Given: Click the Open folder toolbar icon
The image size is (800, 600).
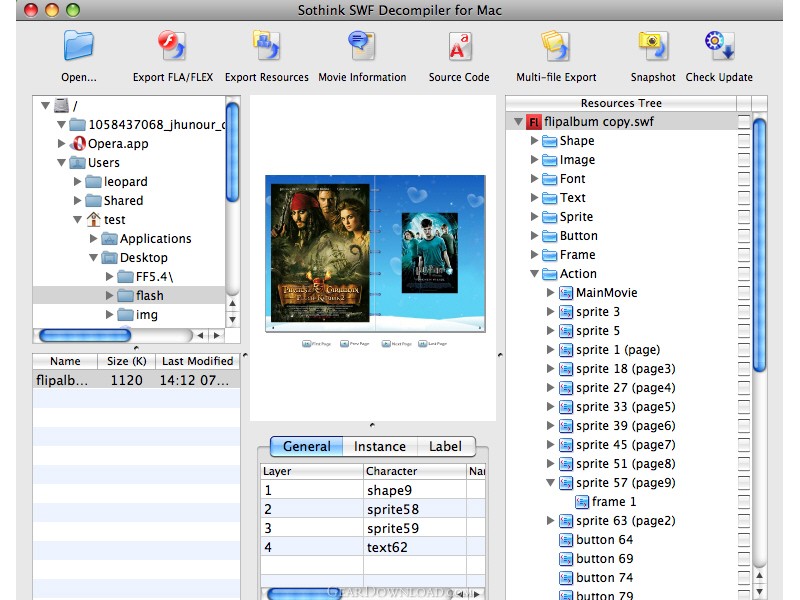Looking at the screenshot, I should click(x=79, y=46).
